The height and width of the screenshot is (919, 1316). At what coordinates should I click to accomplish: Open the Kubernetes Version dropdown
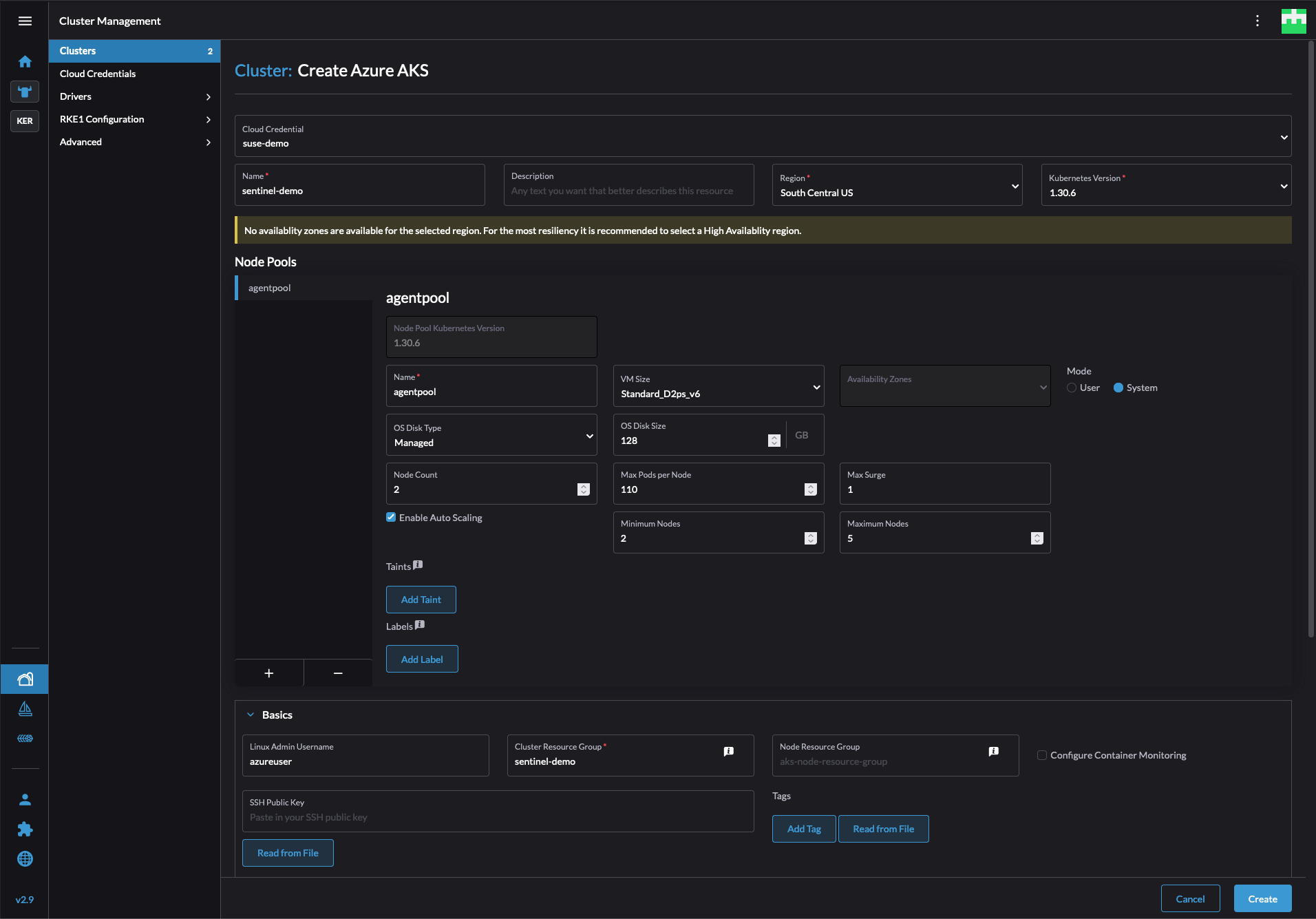(x=1284, y=186)
